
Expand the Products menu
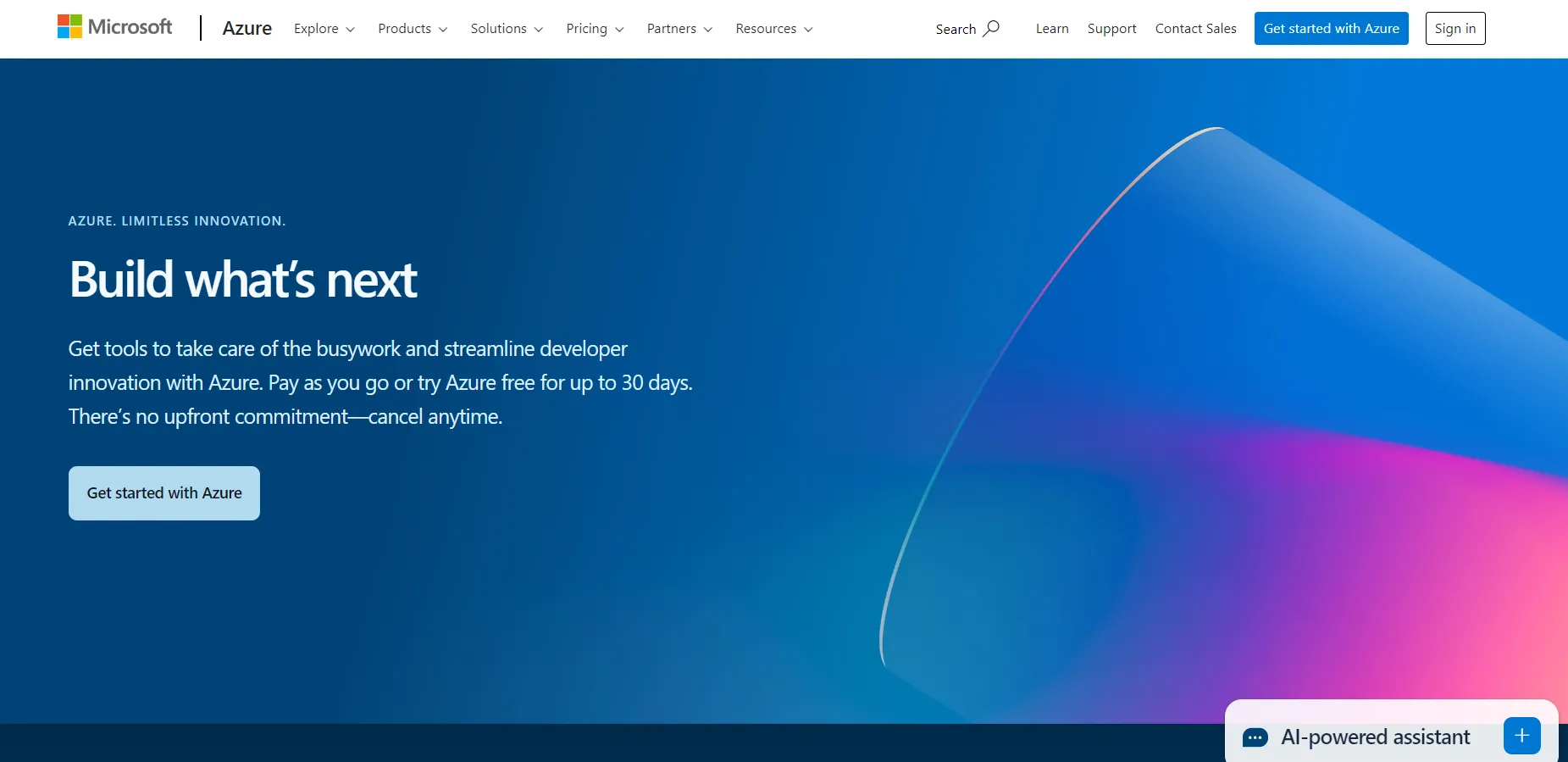(x=413, y=29)
